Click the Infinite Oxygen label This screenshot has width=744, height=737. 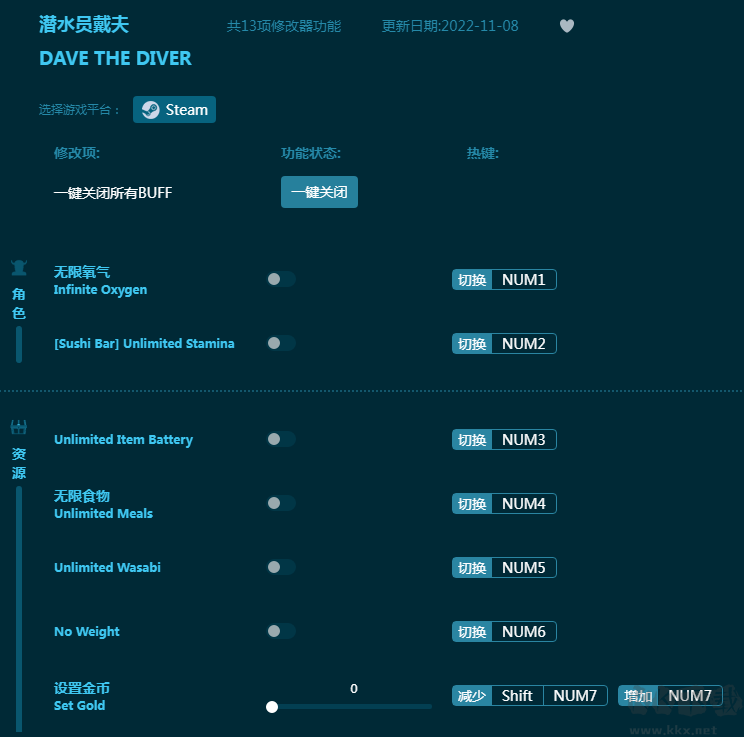click(100, 289)
